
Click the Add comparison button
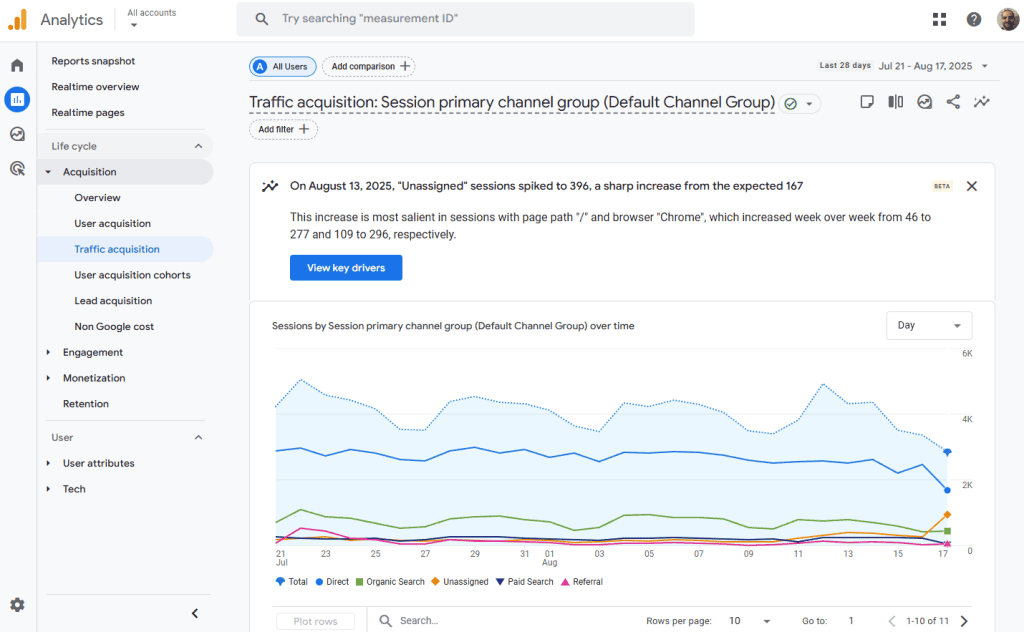tap(369, 66)
